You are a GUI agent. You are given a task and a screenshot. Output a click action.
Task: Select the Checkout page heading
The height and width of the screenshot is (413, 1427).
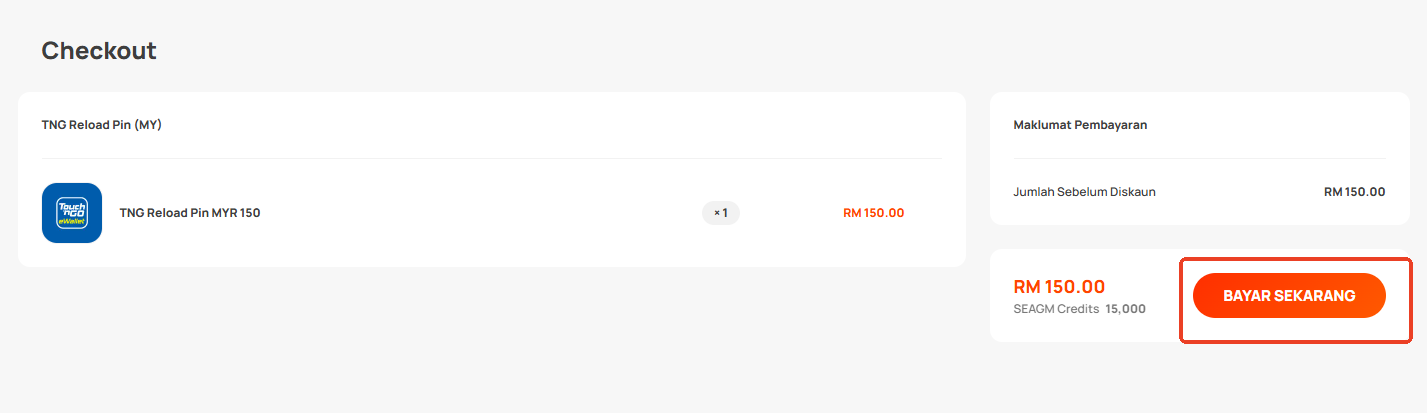tap(99, 50)
